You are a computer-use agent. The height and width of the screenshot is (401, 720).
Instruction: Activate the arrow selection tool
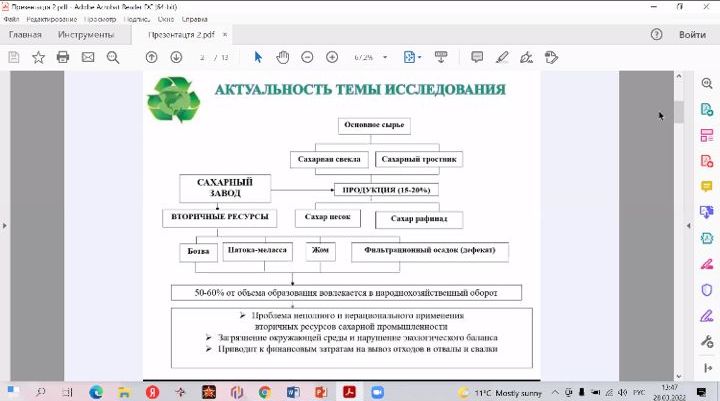pyautogui.click(x=258, y=57)
